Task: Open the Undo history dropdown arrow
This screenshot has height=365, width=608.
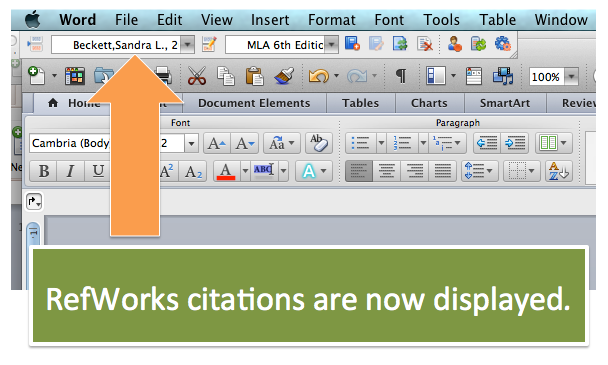Action: point(336,76)
